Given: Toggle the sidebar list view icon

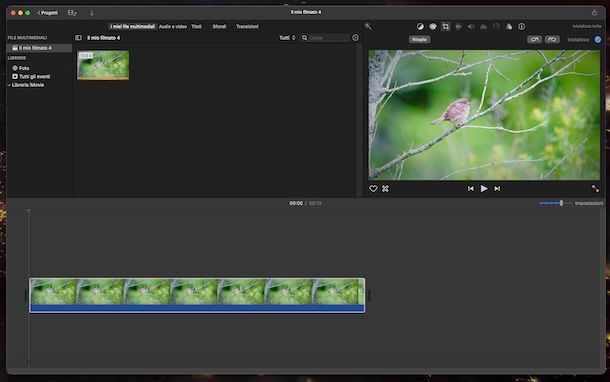Looking at the screenshot, I should (78, 38).
